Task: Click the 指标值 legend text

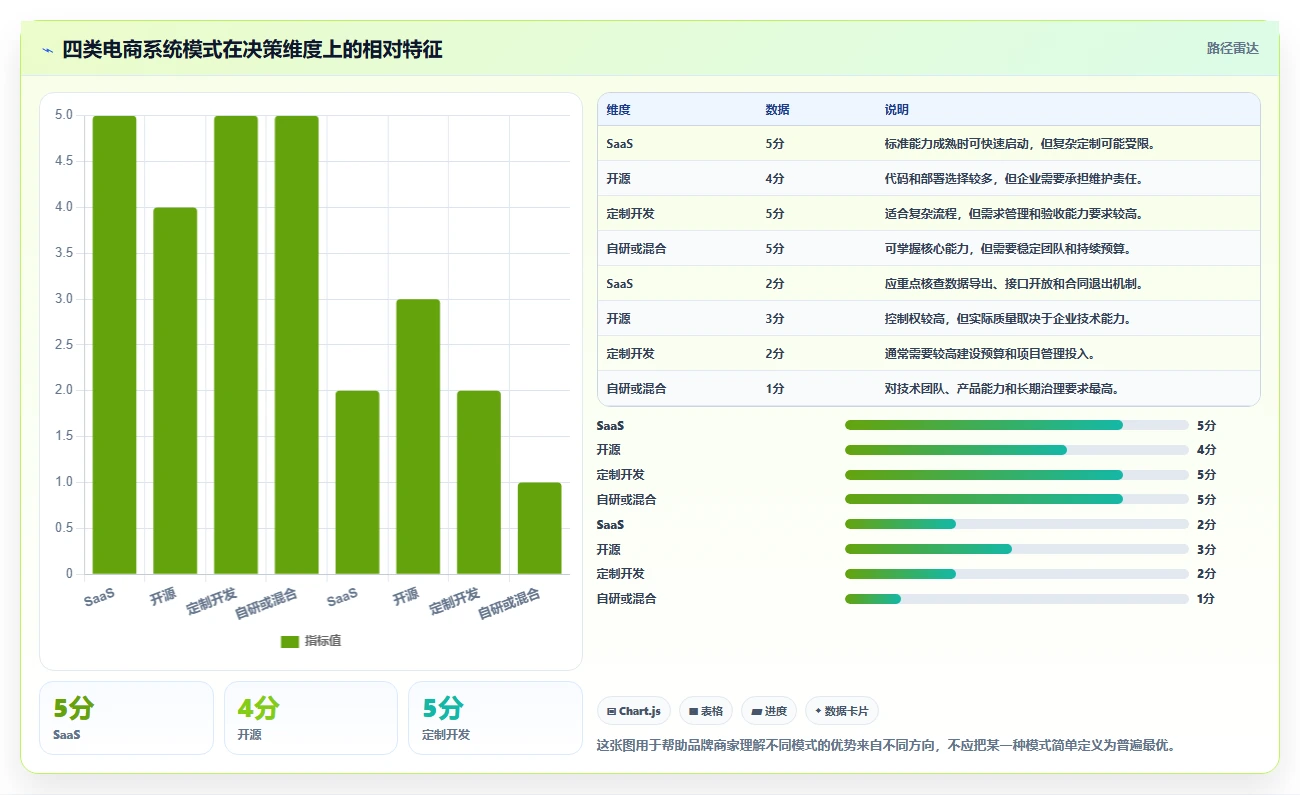Action: coord(323,641)
